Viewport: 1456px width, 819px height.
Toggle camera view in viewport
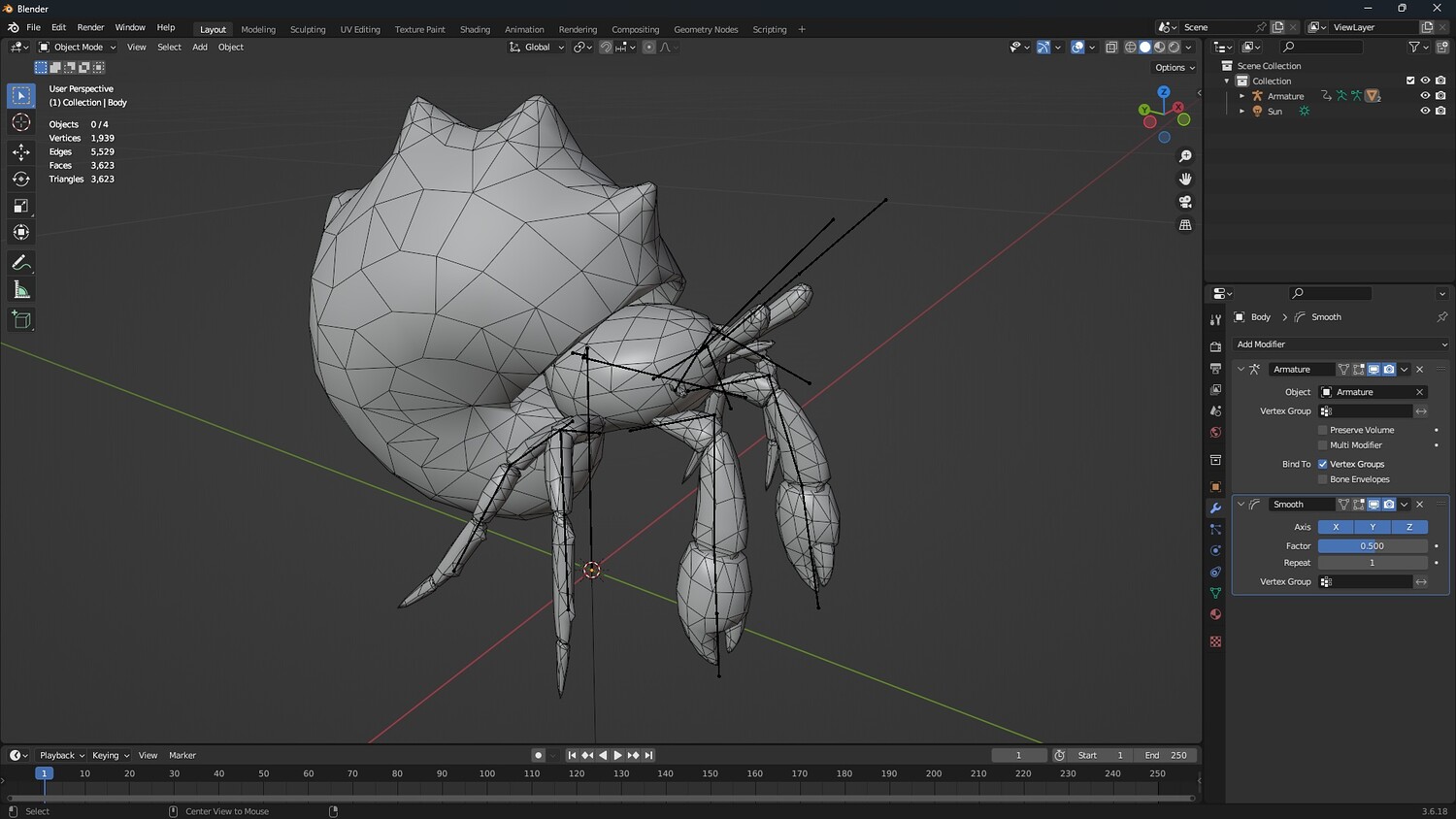coord(1185,202)
